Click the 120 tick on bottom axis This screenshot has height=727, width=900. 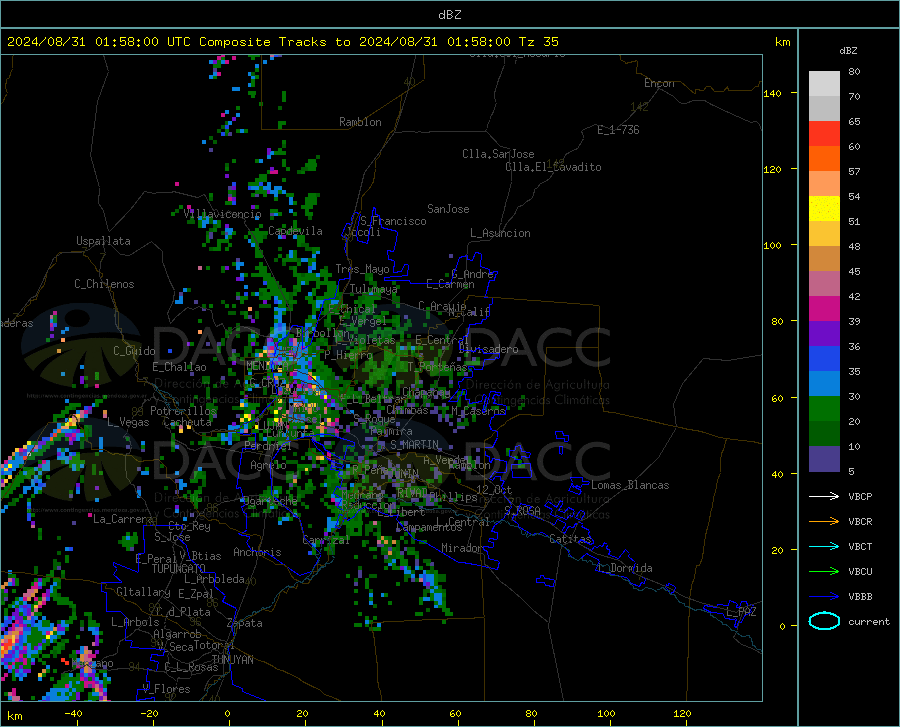(682, 713)
